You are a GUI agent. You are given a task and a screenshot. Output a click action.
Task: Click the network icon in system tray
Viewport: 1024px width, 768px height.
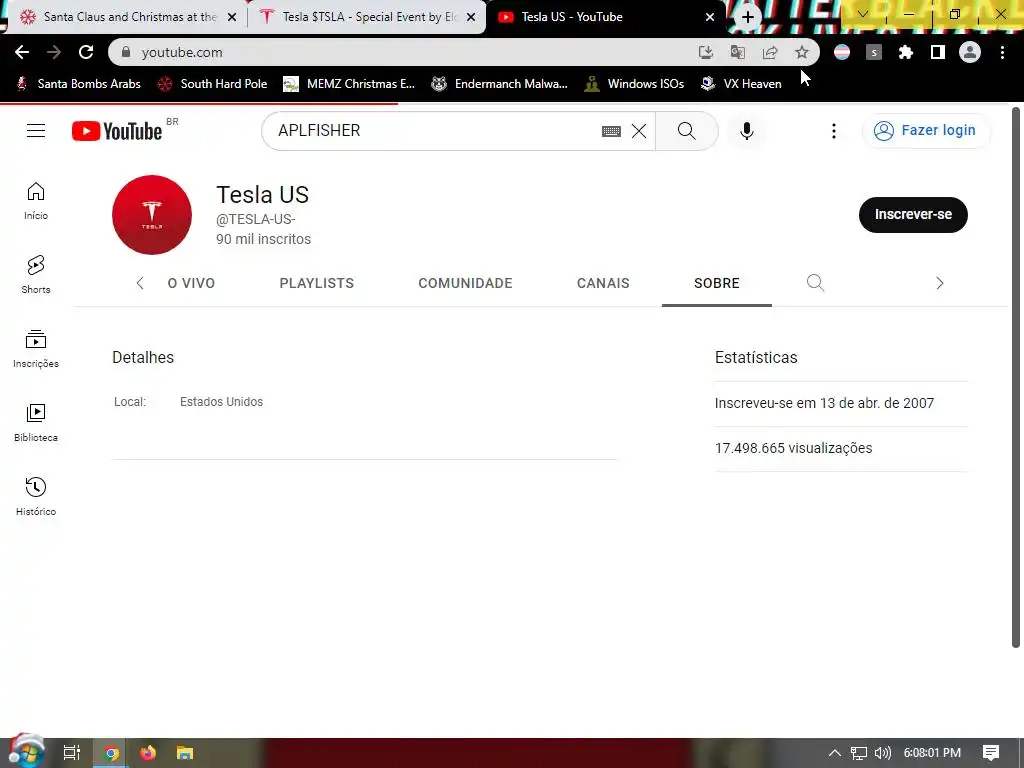[x=859, y=753]
